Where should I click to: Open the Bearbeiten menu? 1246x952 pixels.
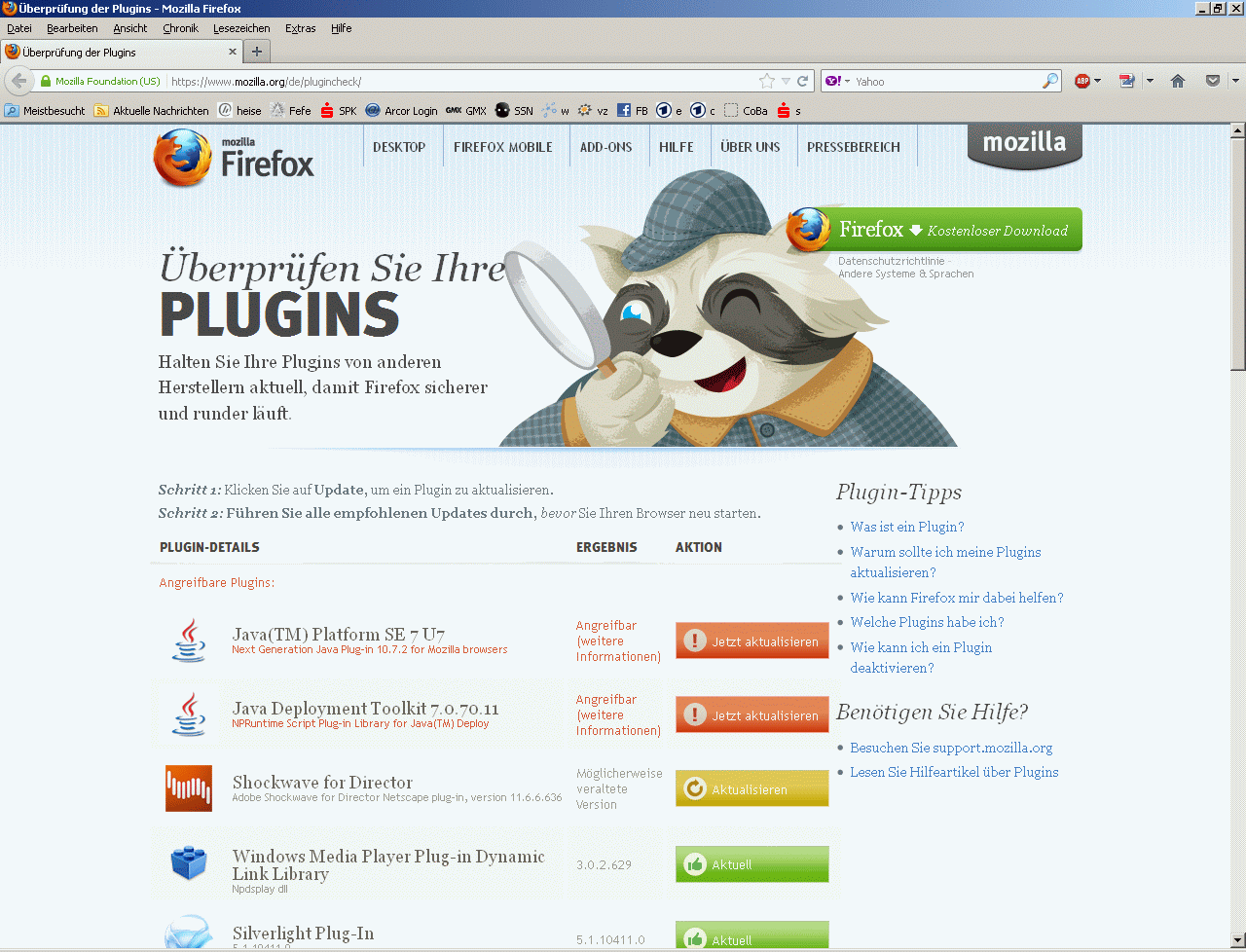point(72,29)
